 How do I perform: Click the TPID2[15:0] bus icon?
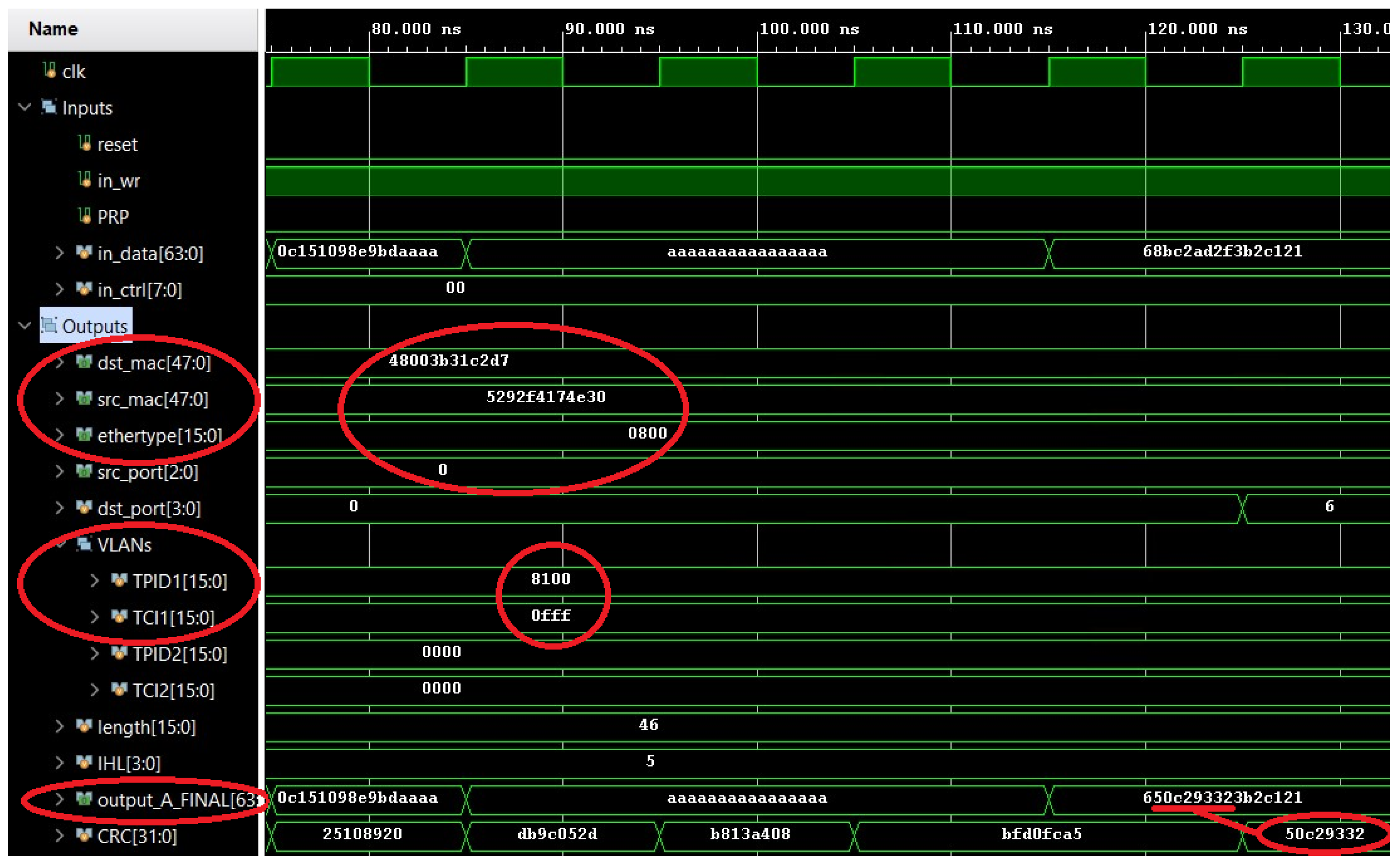pos(119,653)
